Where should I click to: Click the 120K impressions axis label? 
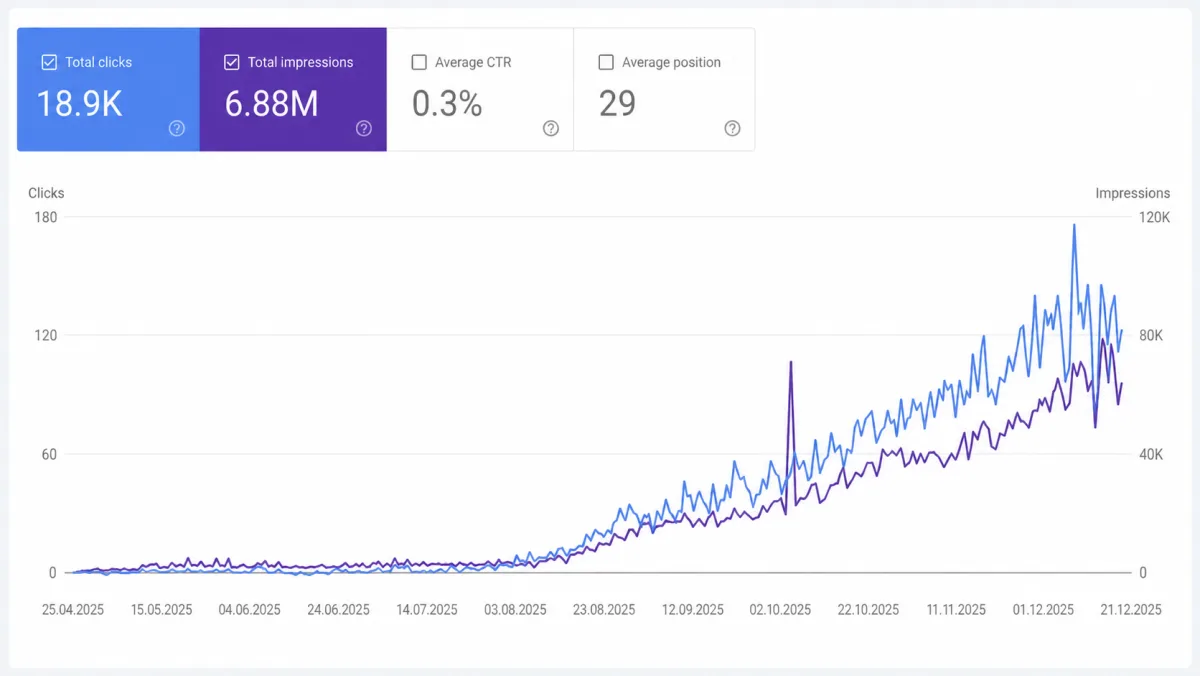coord(1155,217)
